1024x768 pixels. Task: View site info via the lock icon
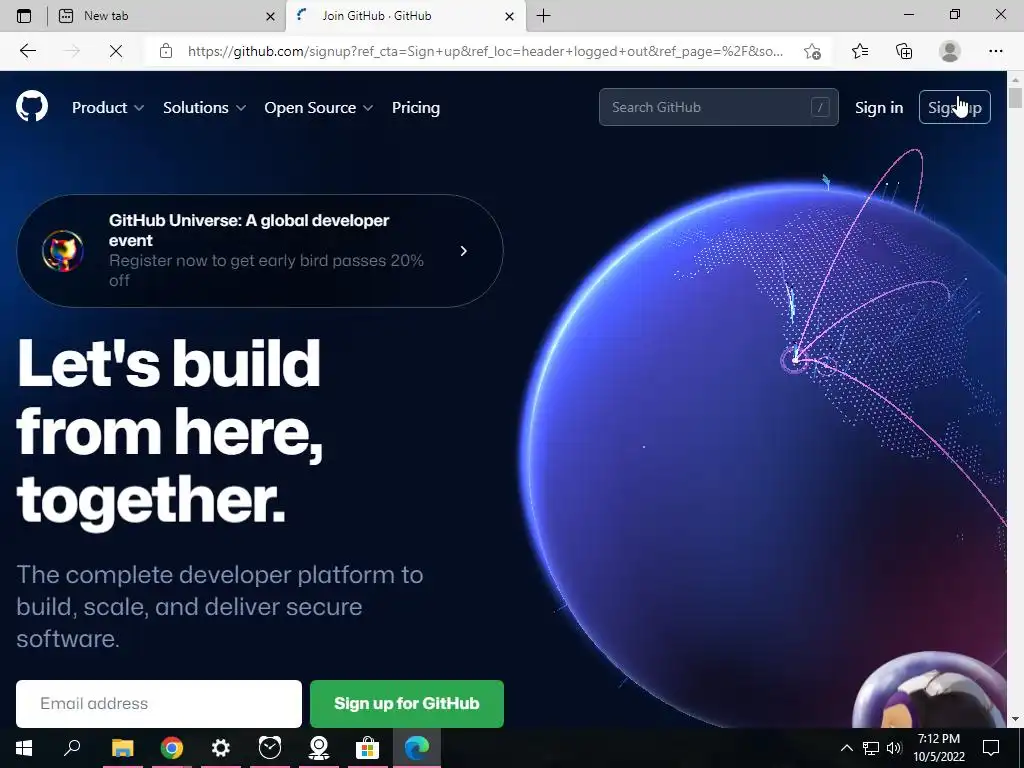click(x=166, y=51)
